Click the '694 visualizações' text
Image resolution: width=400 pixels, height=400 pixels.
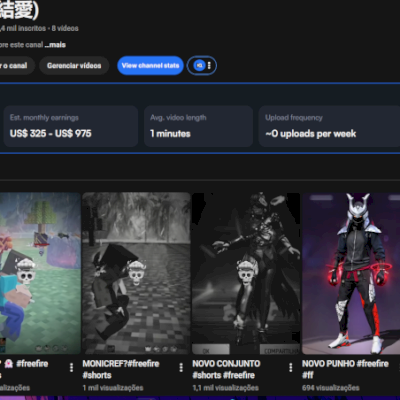point(330,388)
